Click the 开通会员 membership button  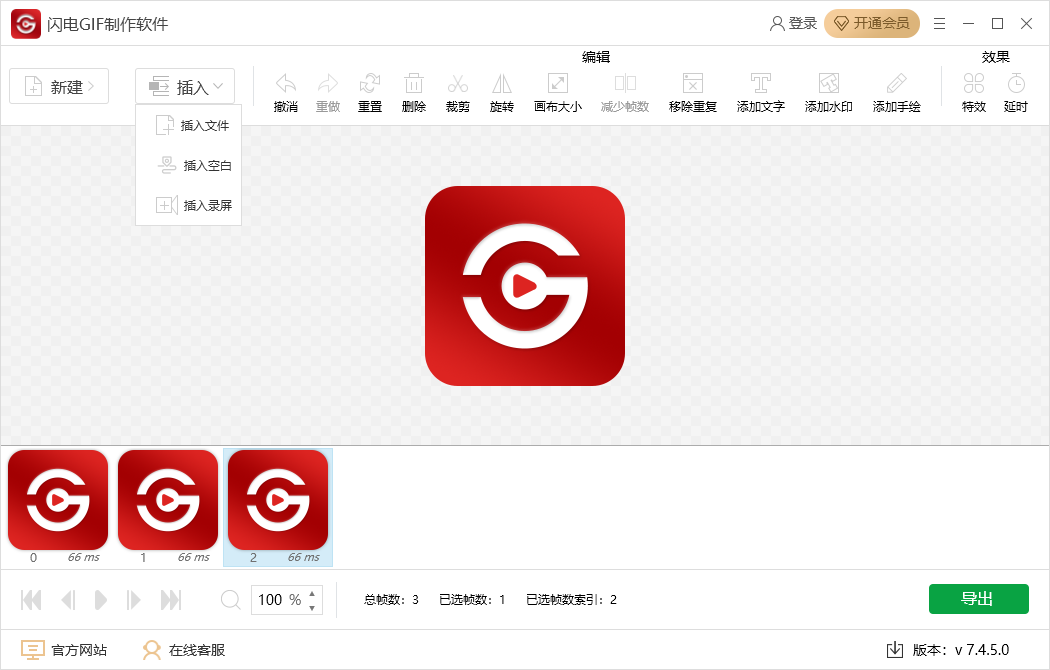872,23
